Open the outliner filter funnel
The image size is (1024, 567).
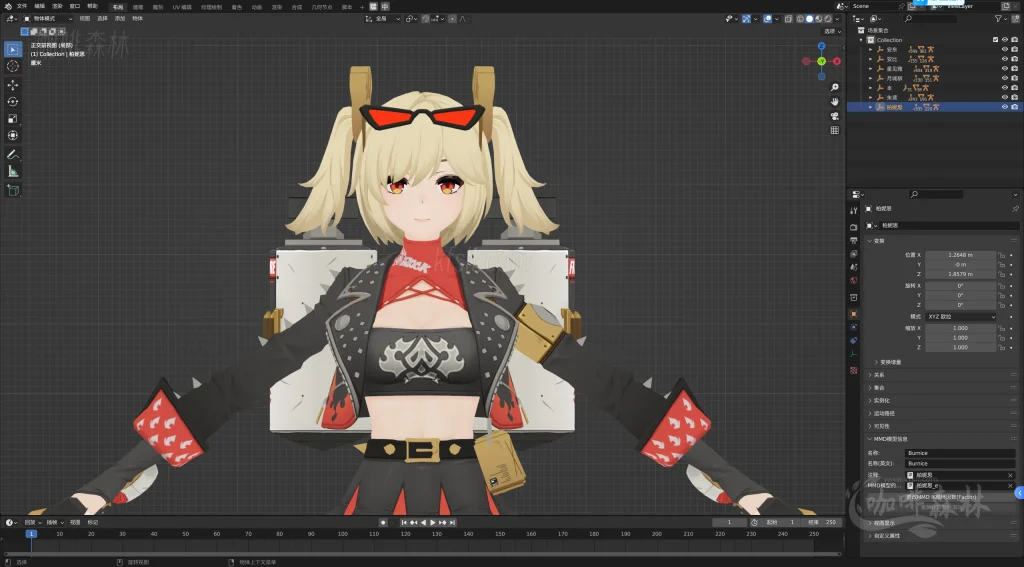click(x=999, y=19)
